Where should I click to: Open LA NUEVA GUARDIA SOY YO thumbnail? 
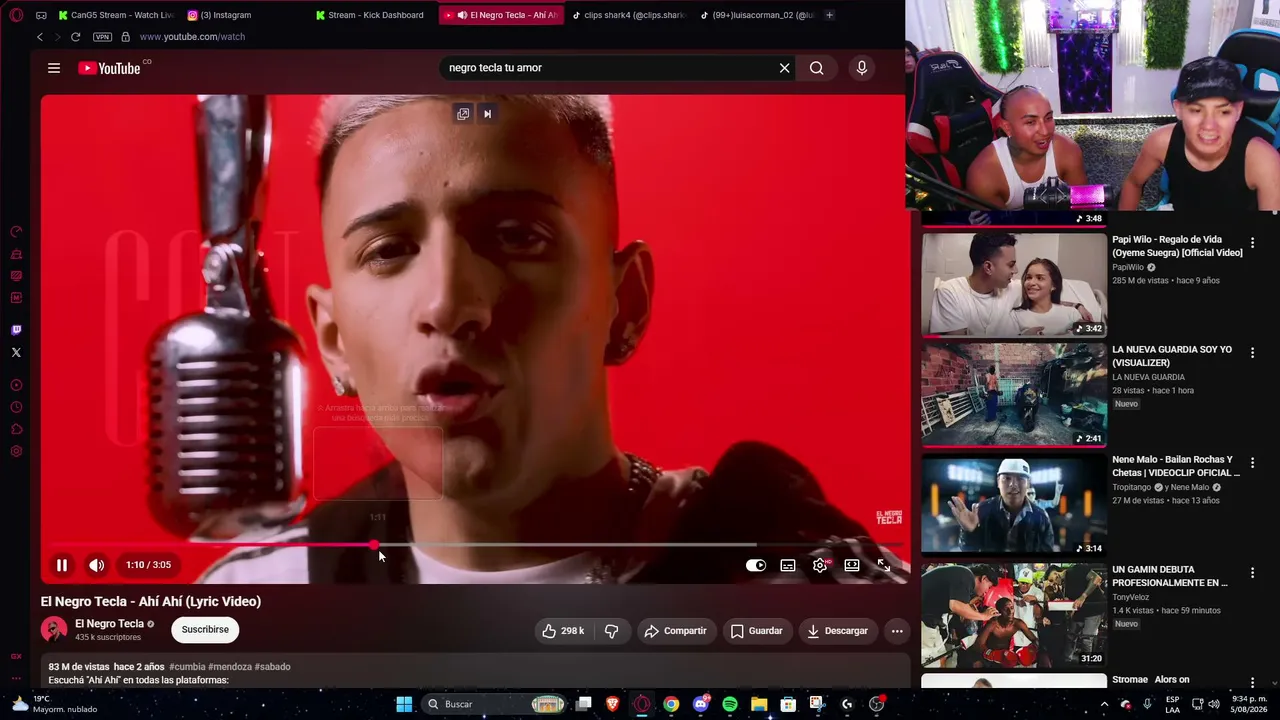point(1014,394)
